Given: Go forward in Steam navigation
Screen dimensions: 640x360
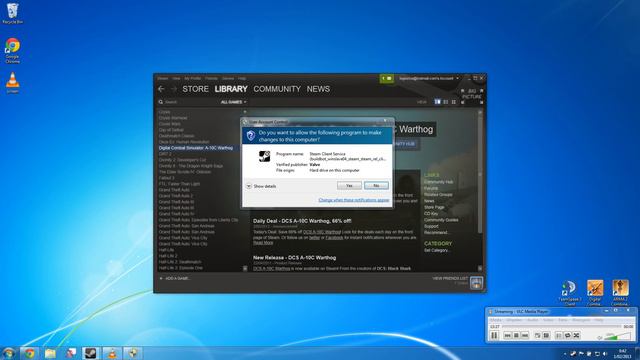Looking at the screenshot, I should pos(174,89).
